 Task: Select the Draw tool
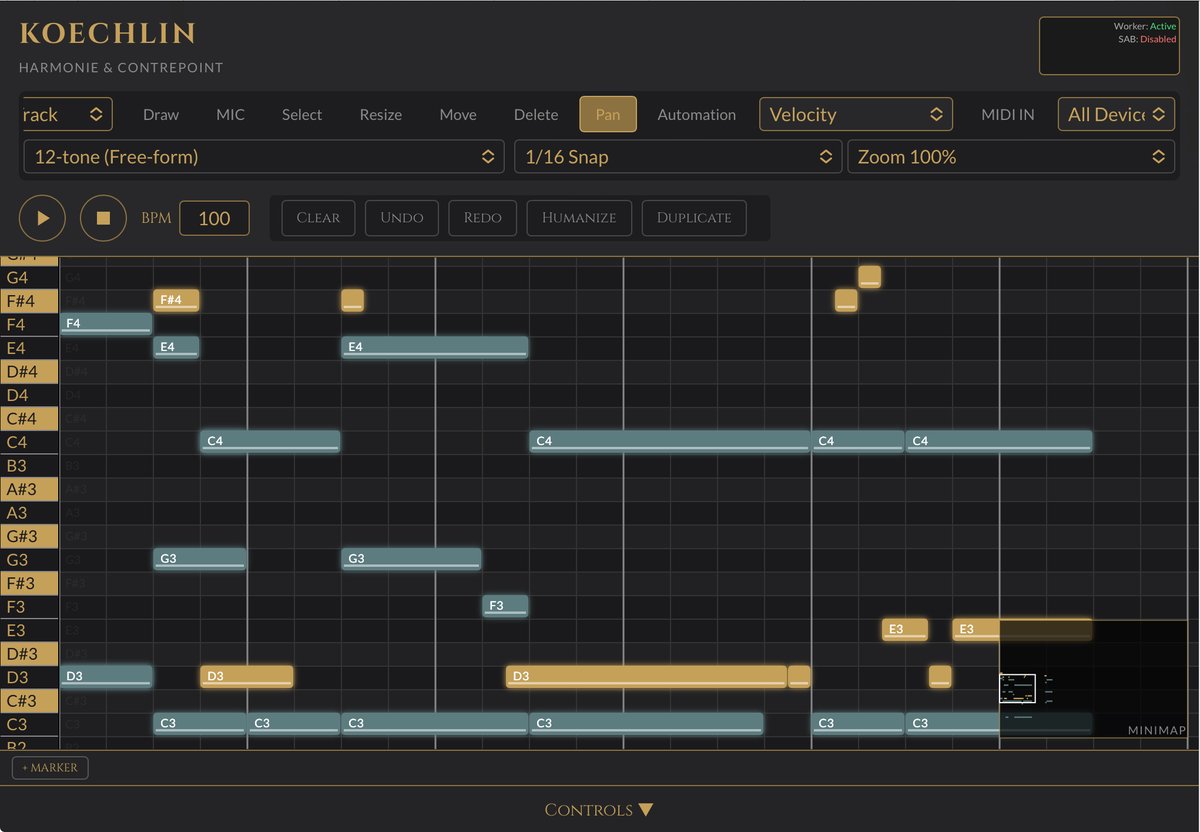coord(160,114)
